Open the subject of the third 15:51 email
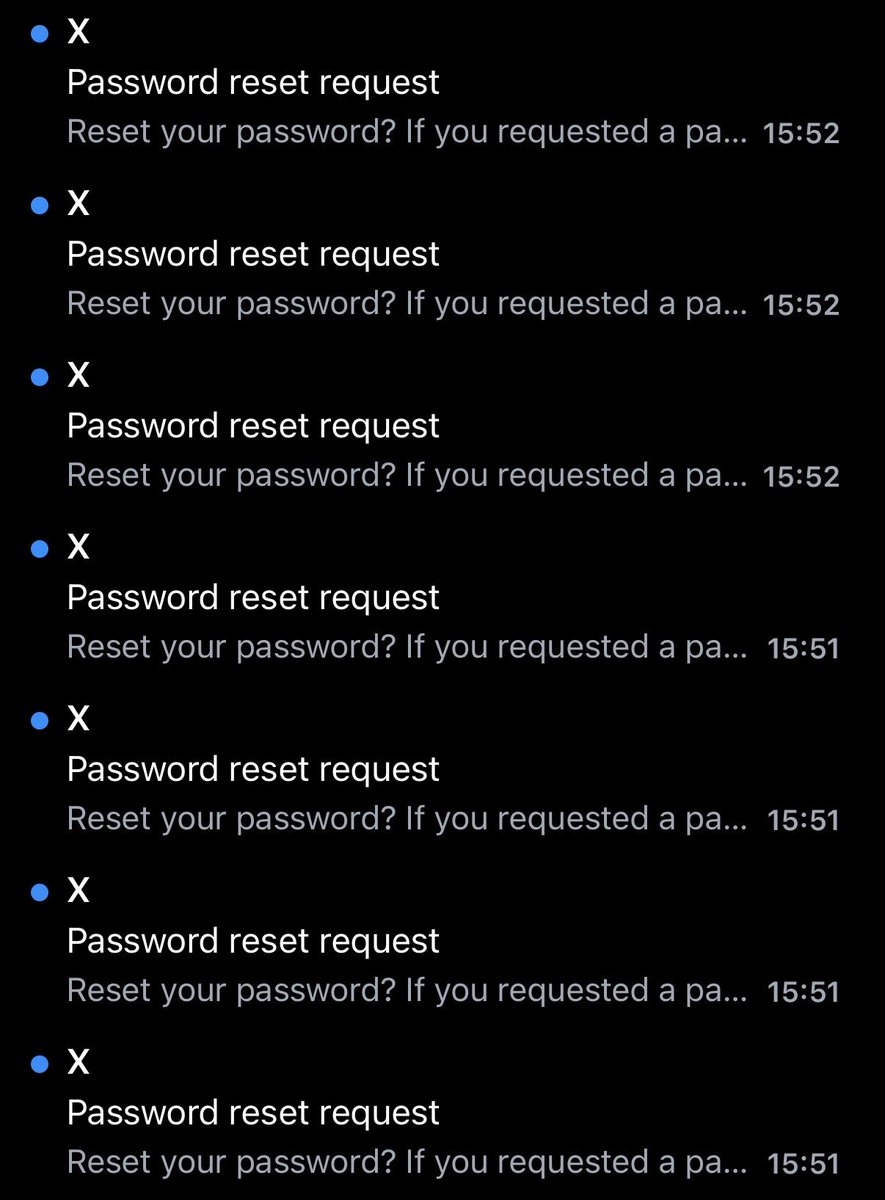Image resolution: width=885 pixels, height=1200 pixels. pos(253,942)
